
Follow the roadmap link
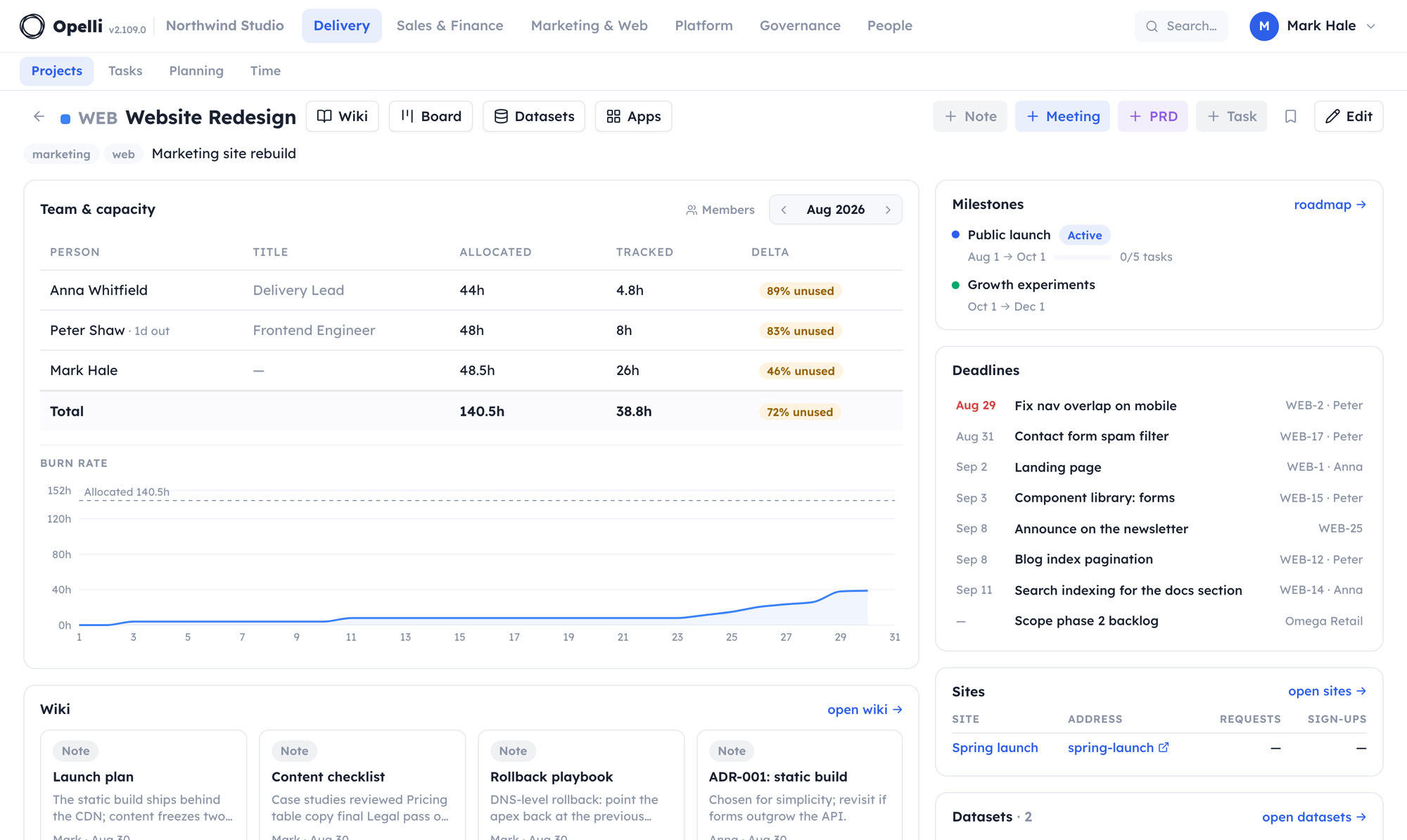[x=1330, y=204]
